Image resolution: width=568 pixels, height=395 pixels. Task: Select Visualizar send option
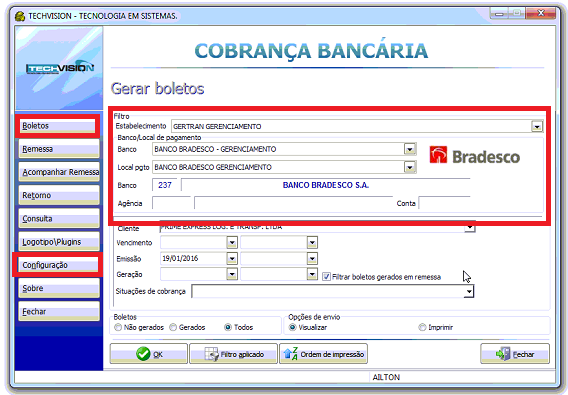[x=292, y=327]
